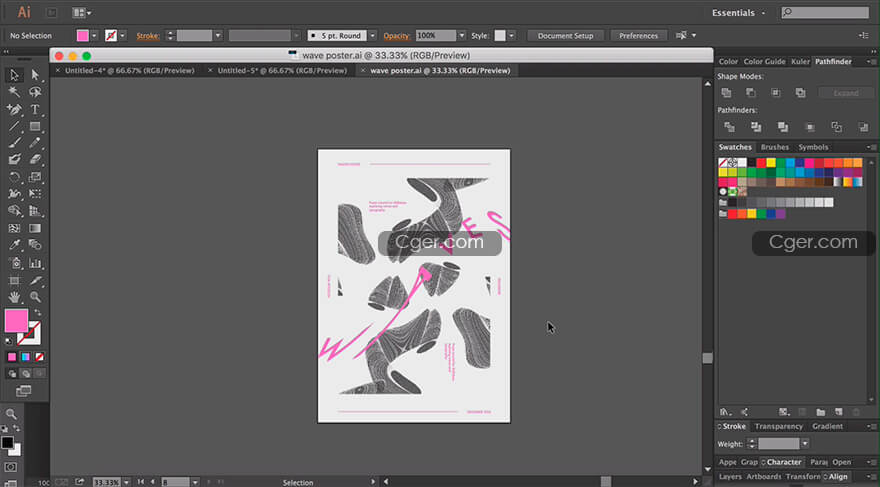The height and width of the screenshot is (487, 880).
Task: Swap fill and stroke colors
Action: click(x=36, y=313)
